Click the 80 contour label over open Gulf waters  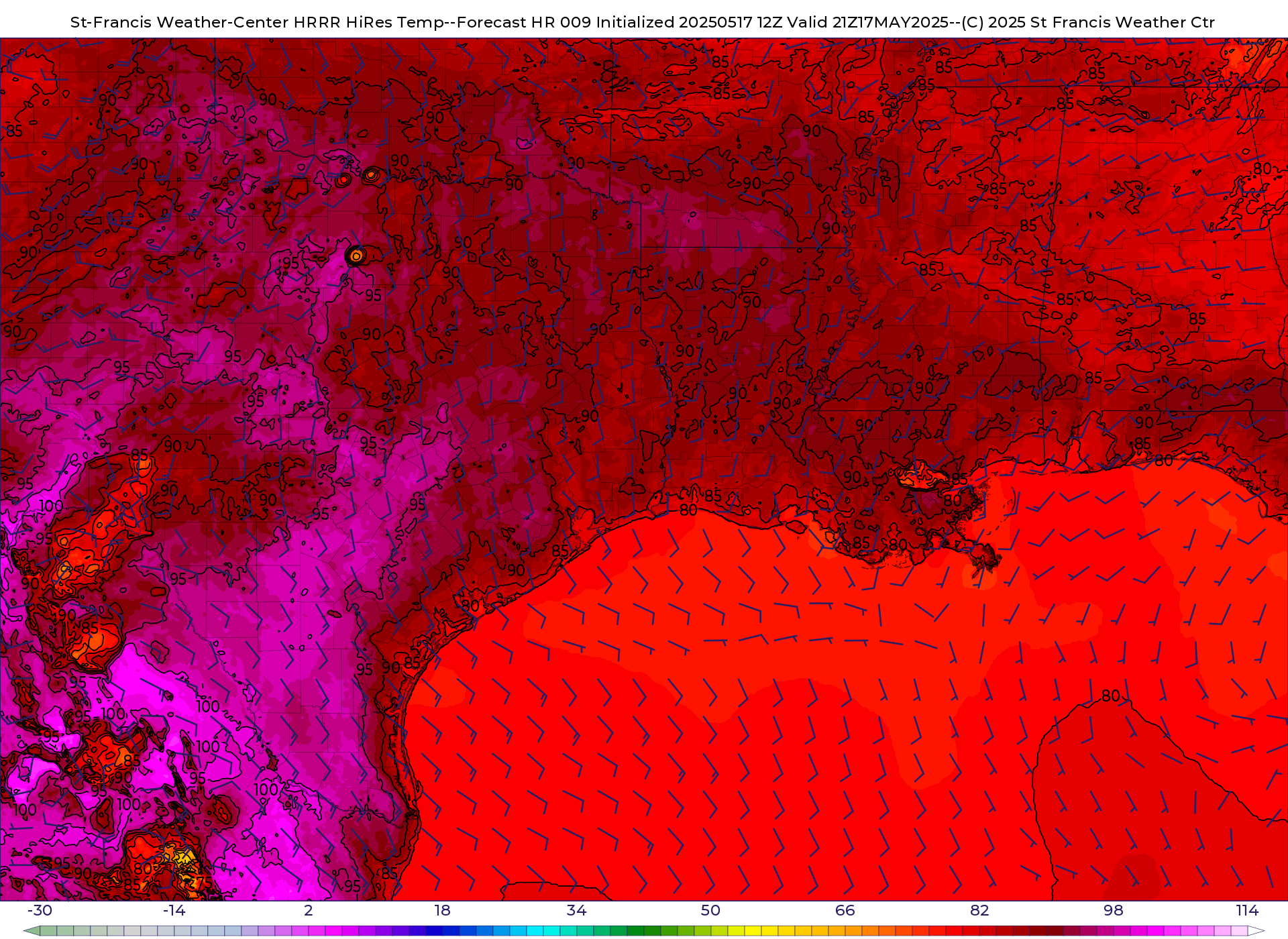point(1111,696)
